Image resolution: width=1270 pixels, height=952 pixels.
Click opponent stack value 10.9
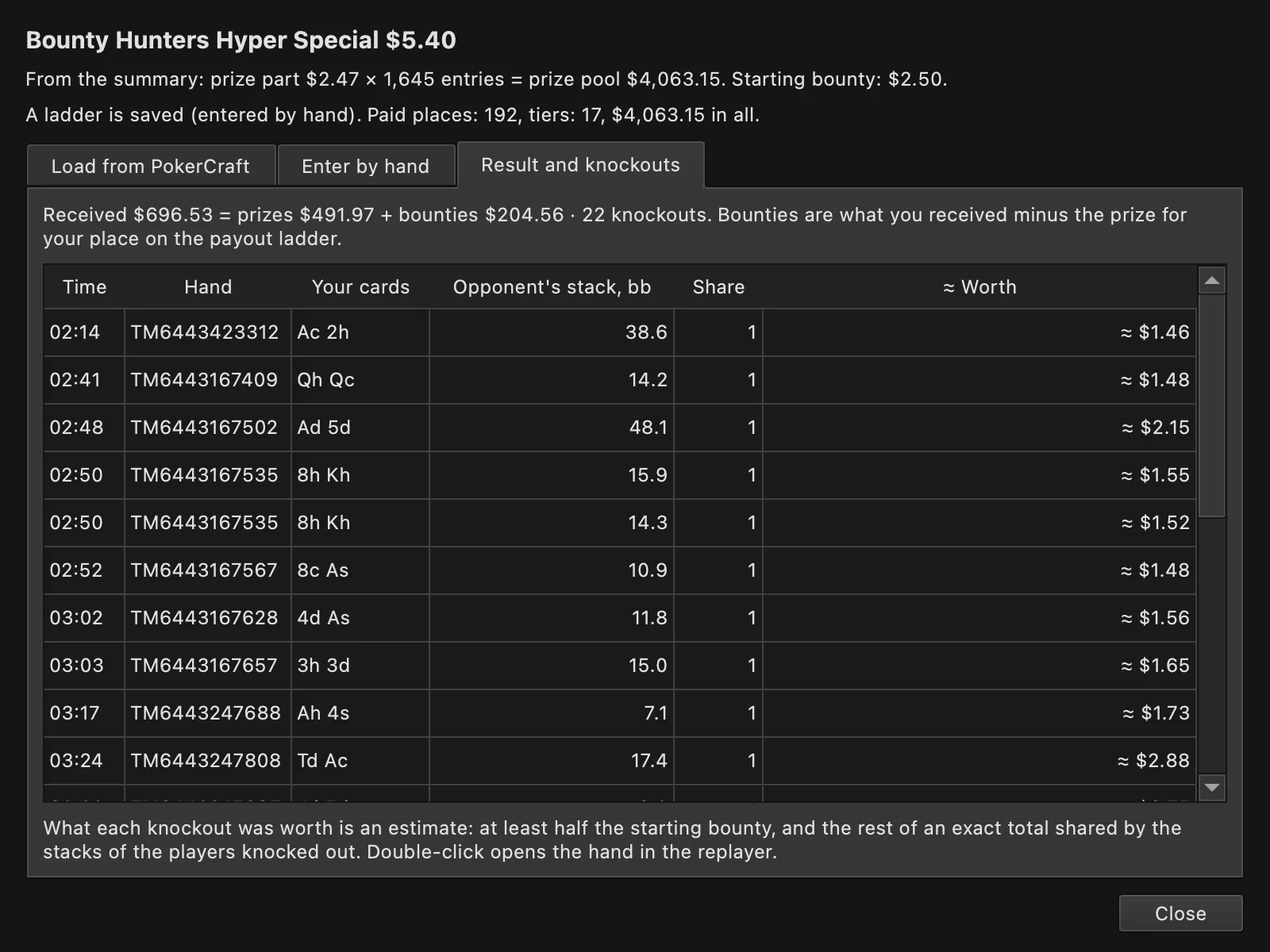(x=552, y=570)
